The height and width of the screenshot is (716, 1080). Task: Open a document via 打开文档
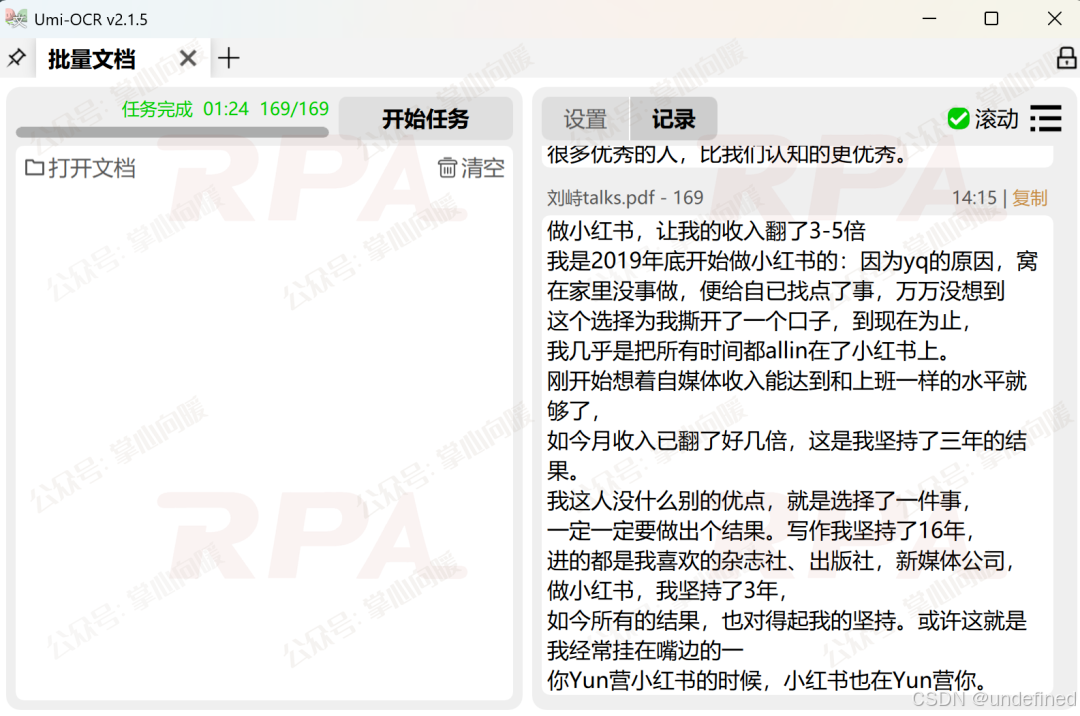[x=80, y=168]
